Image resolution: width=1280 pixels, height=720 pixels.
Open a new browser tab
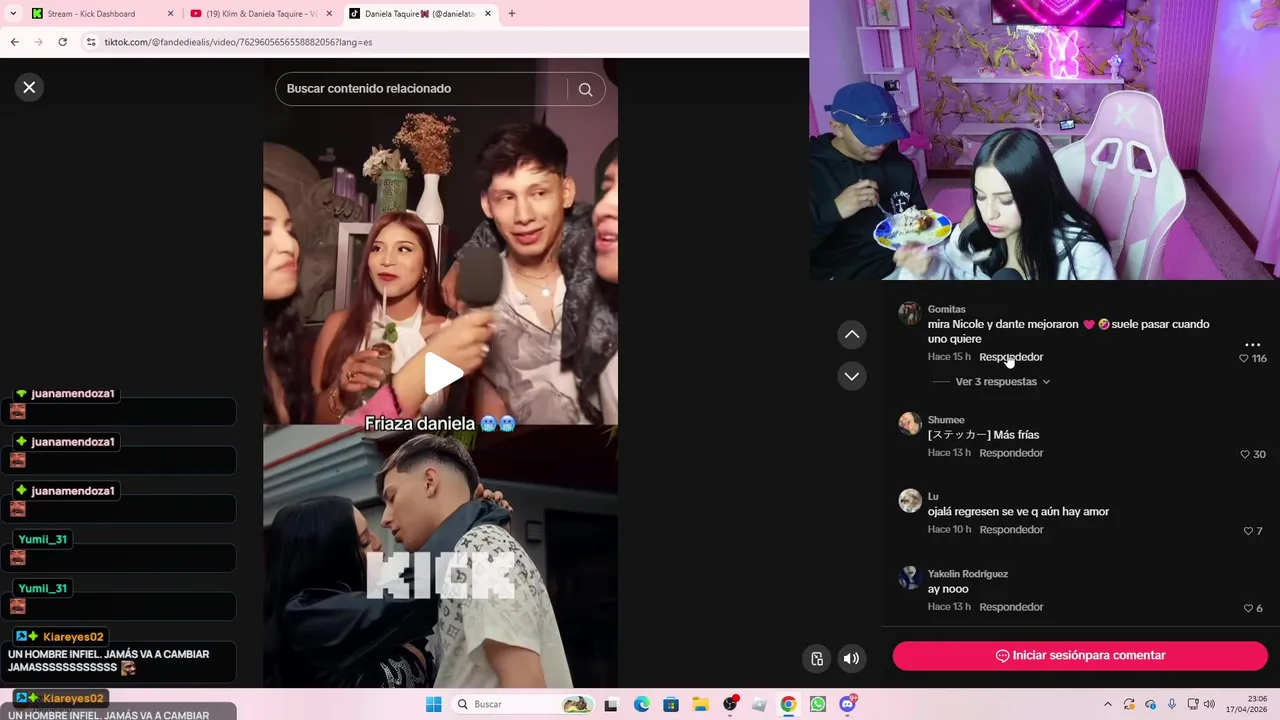(x=512, y=14)
